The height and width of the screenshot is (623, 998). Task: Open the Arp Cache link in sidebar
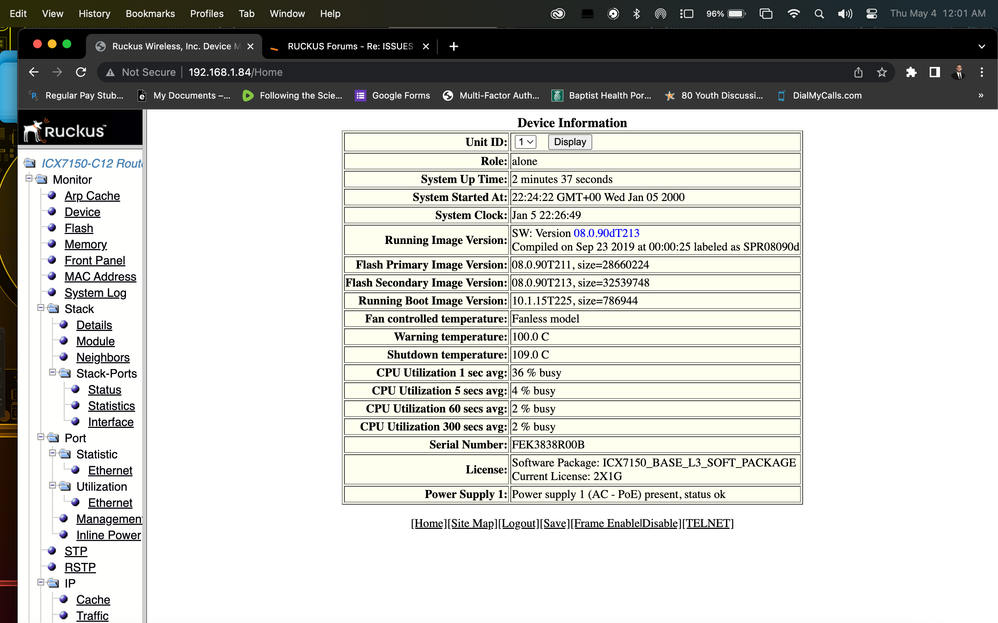(92, 196)
